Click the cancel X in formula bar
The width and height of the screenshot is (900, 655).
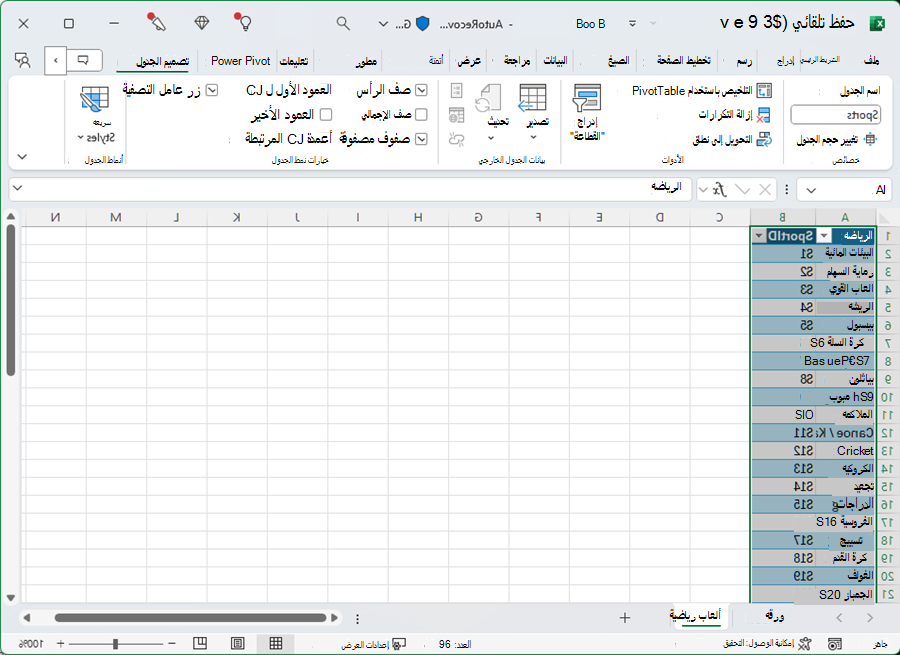[765, 189]
